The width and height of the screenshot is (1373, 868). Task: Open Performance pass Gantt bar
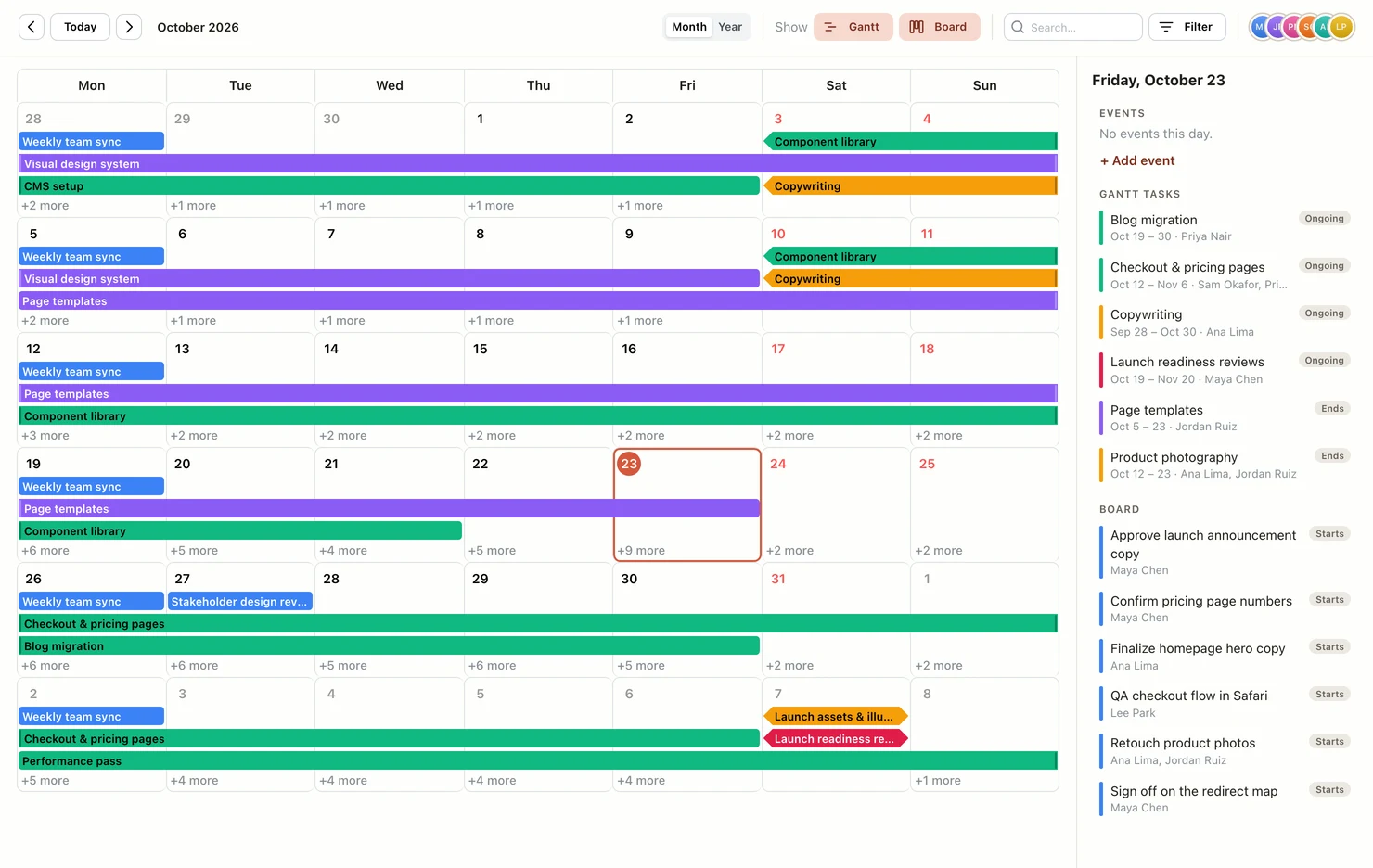(538, 761)
